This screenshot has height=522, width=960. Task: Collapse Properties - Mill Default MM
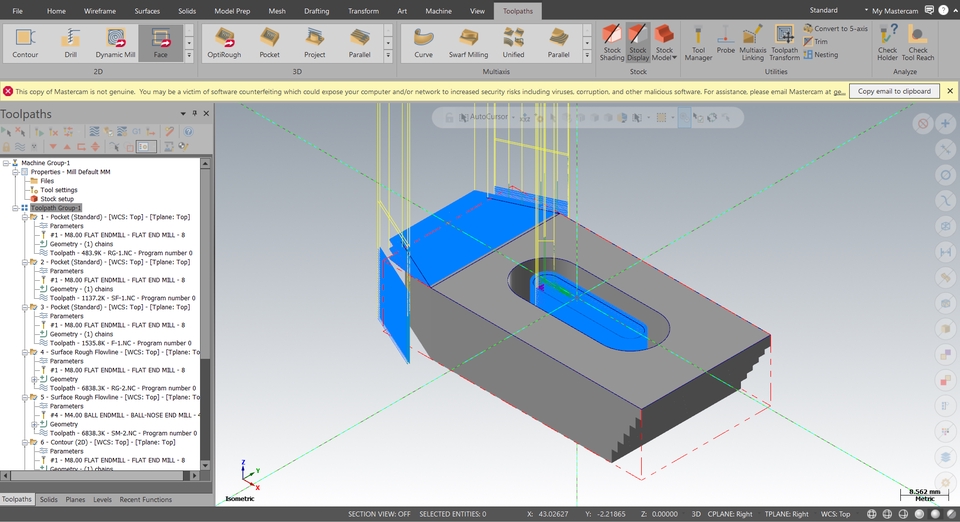pyautogui.click(x=15, y=172)
